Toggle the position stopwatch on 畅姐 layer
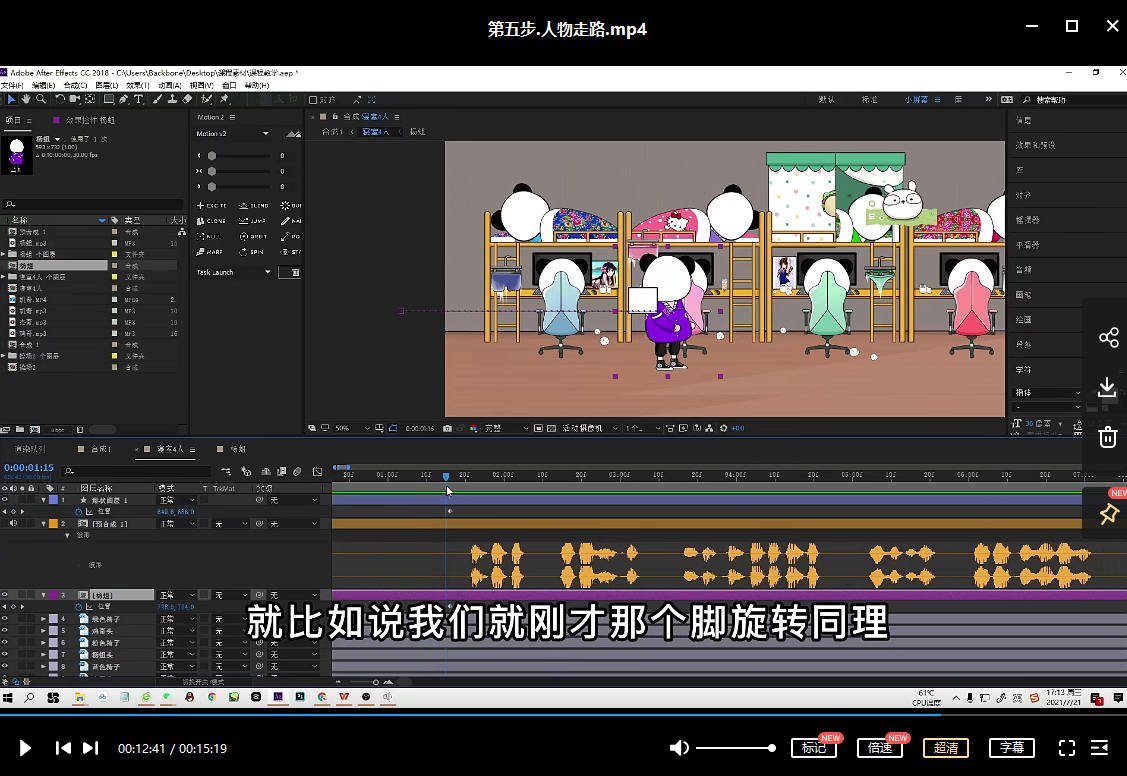This screenshot has height=776, width=1127. [x=78, y=607]
